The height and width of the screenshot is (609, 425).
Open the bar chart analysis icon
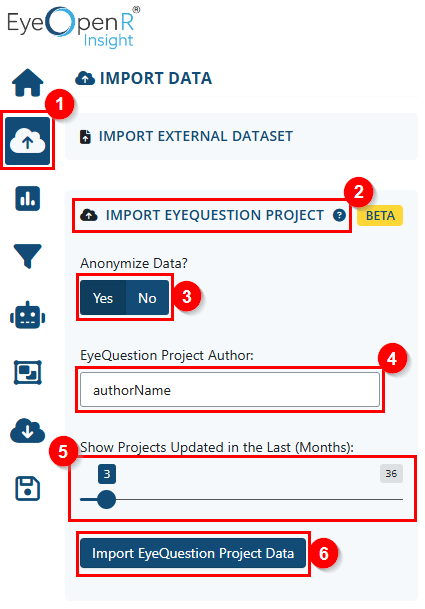[28, 198]
